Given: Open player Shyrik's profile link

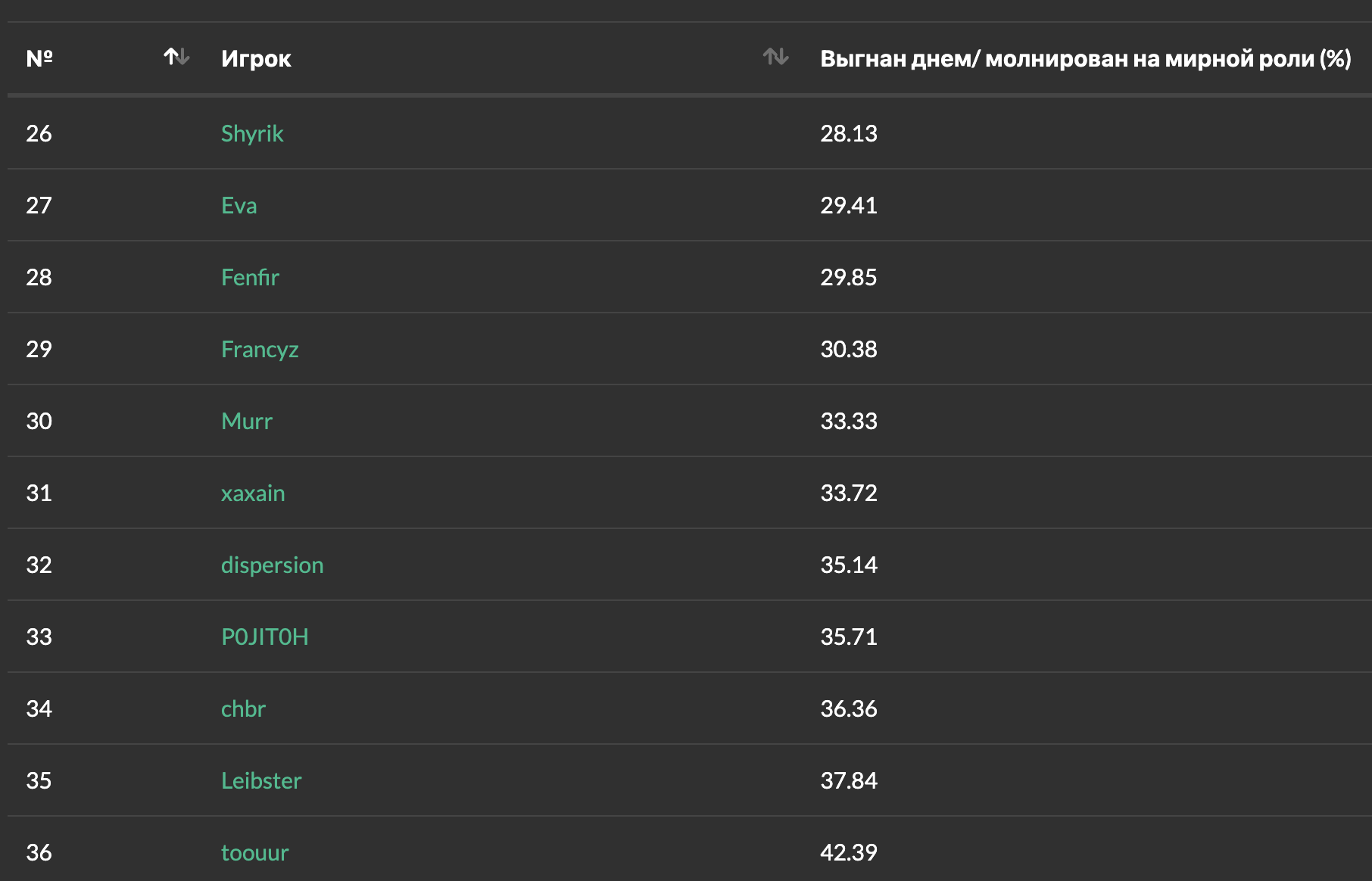Looking at the screenshot, I should [252, 134].
